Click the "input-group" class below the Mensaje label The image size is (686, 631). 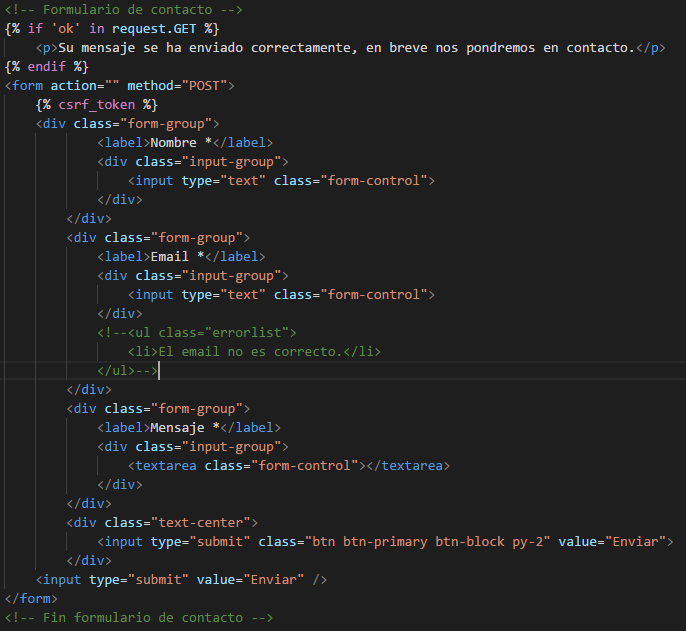pos(231,447)
